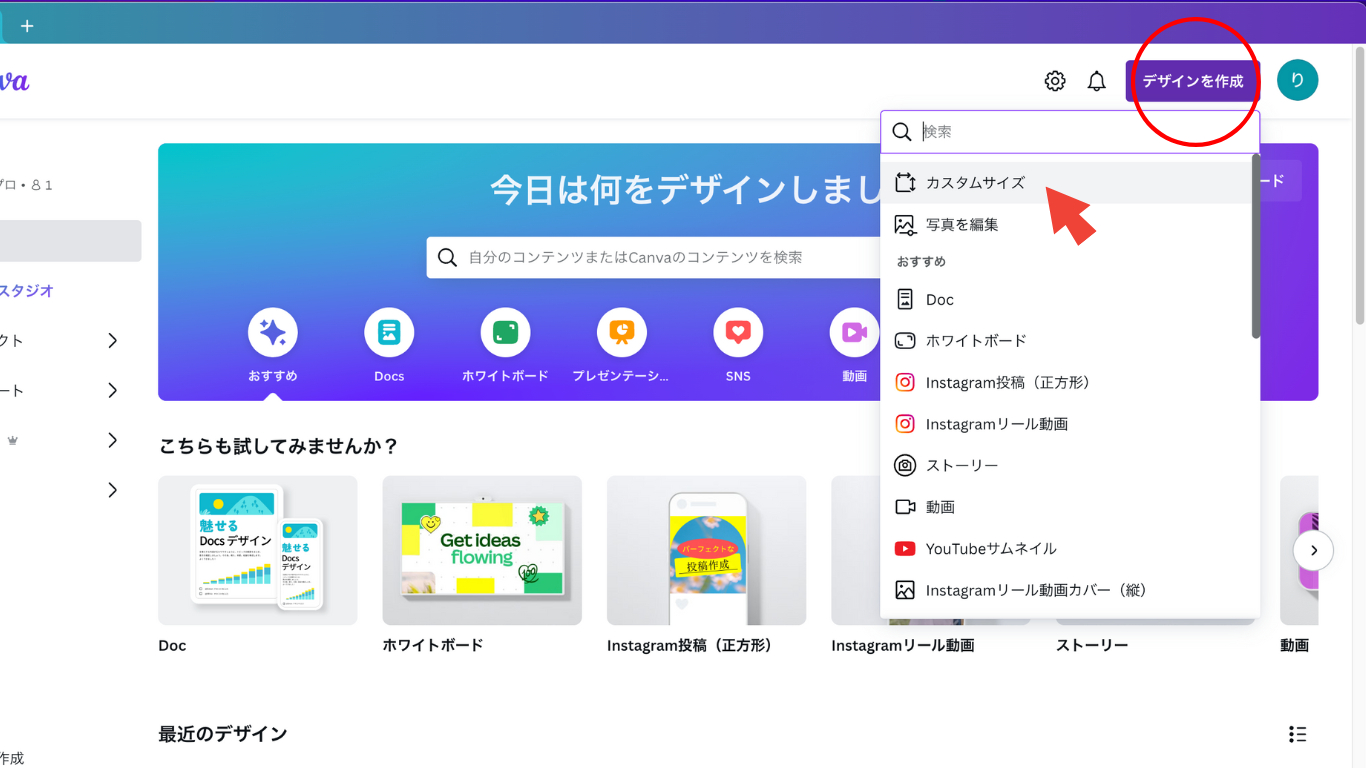Select the 動画 camera category icon in banner
Screen dimensions: 1366x768
point(854,333)
